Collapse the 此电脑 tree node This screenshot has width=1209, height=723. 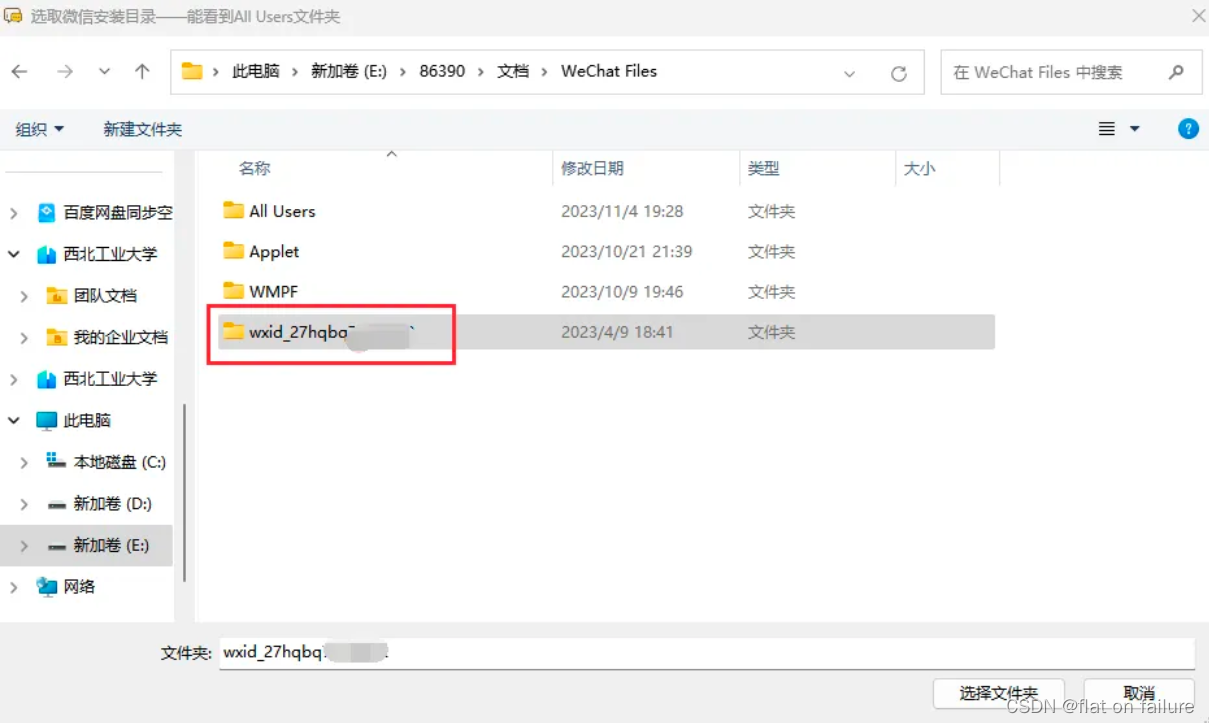pos(14,421)
